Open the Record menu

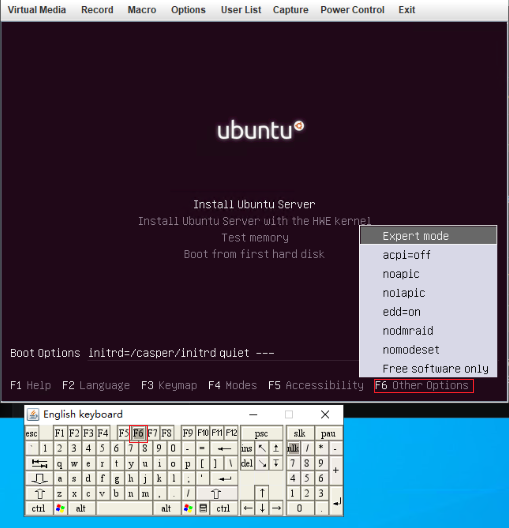coord(97,10)
